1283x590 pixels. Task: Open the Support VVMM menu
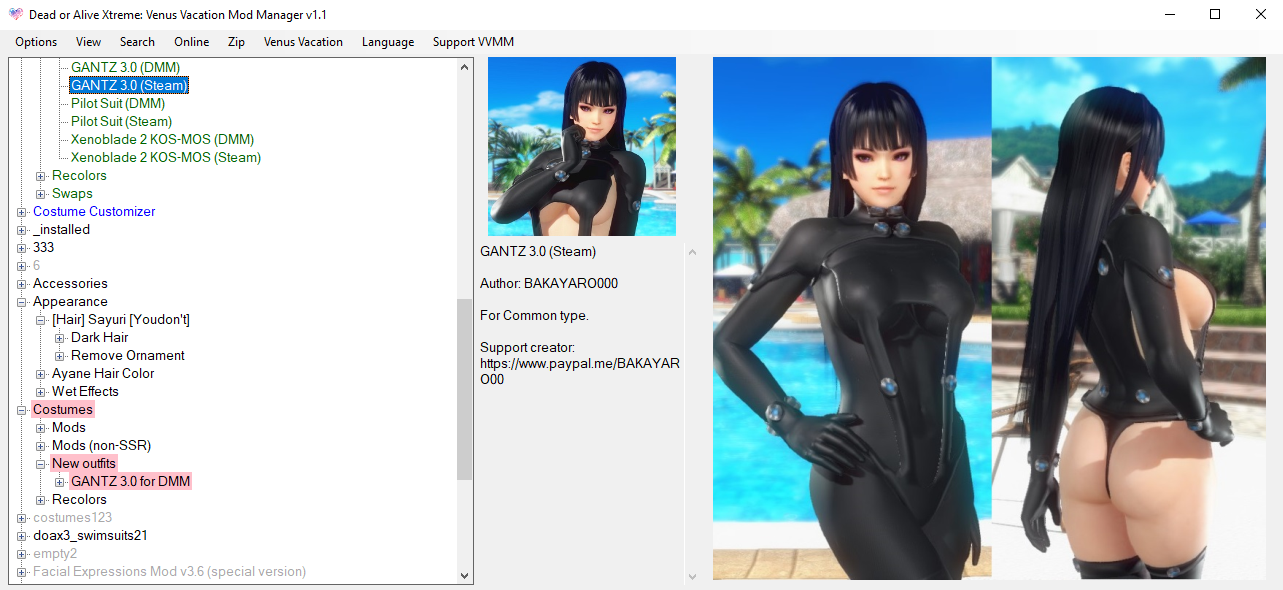tap(473, 42)
